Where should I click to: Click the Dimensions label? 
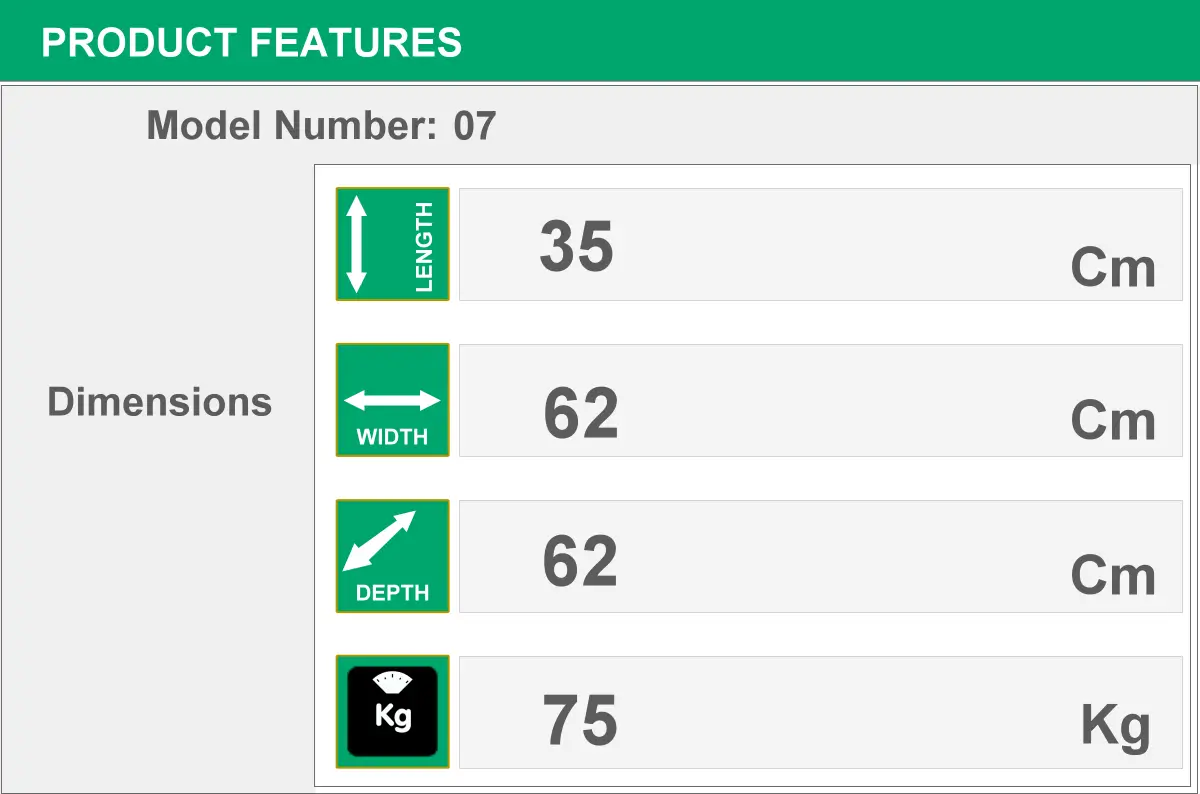[x=160, y=401]
